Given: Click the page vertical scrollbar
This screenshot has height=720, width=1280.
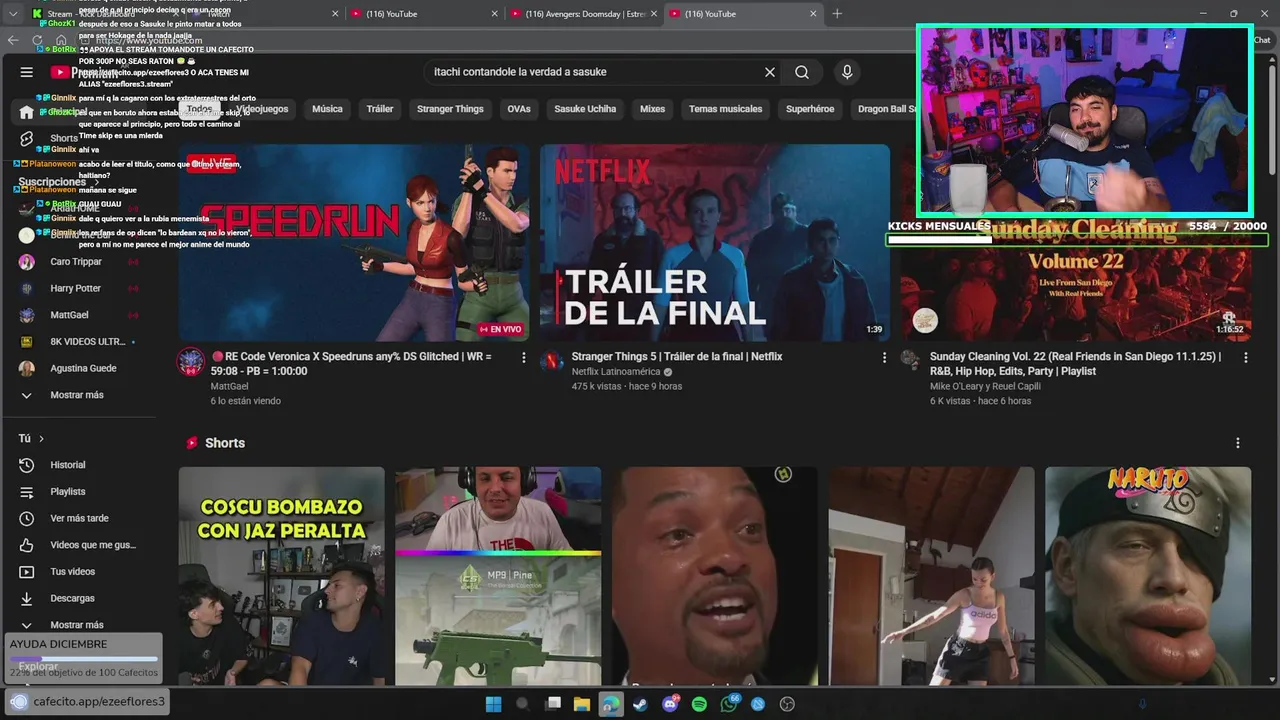Looking at the screenshot, I should (1272, 120).
